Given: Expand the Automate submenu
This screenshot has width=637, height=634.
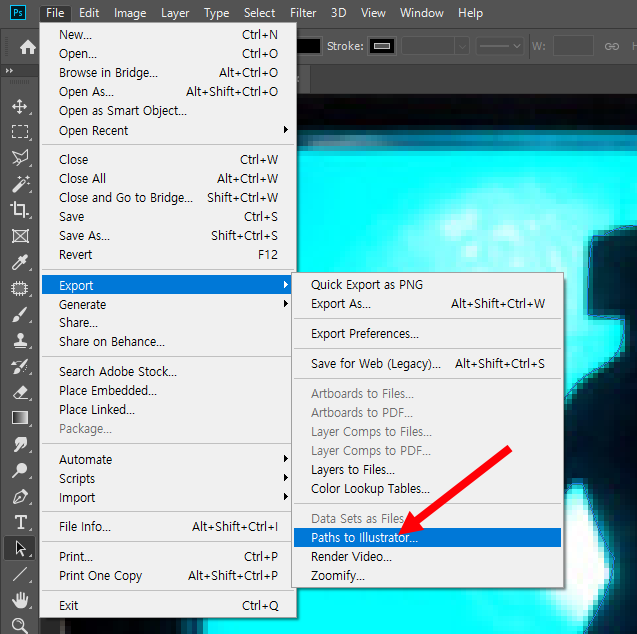Looking at the screenshot, I should [x=167, y=459].
